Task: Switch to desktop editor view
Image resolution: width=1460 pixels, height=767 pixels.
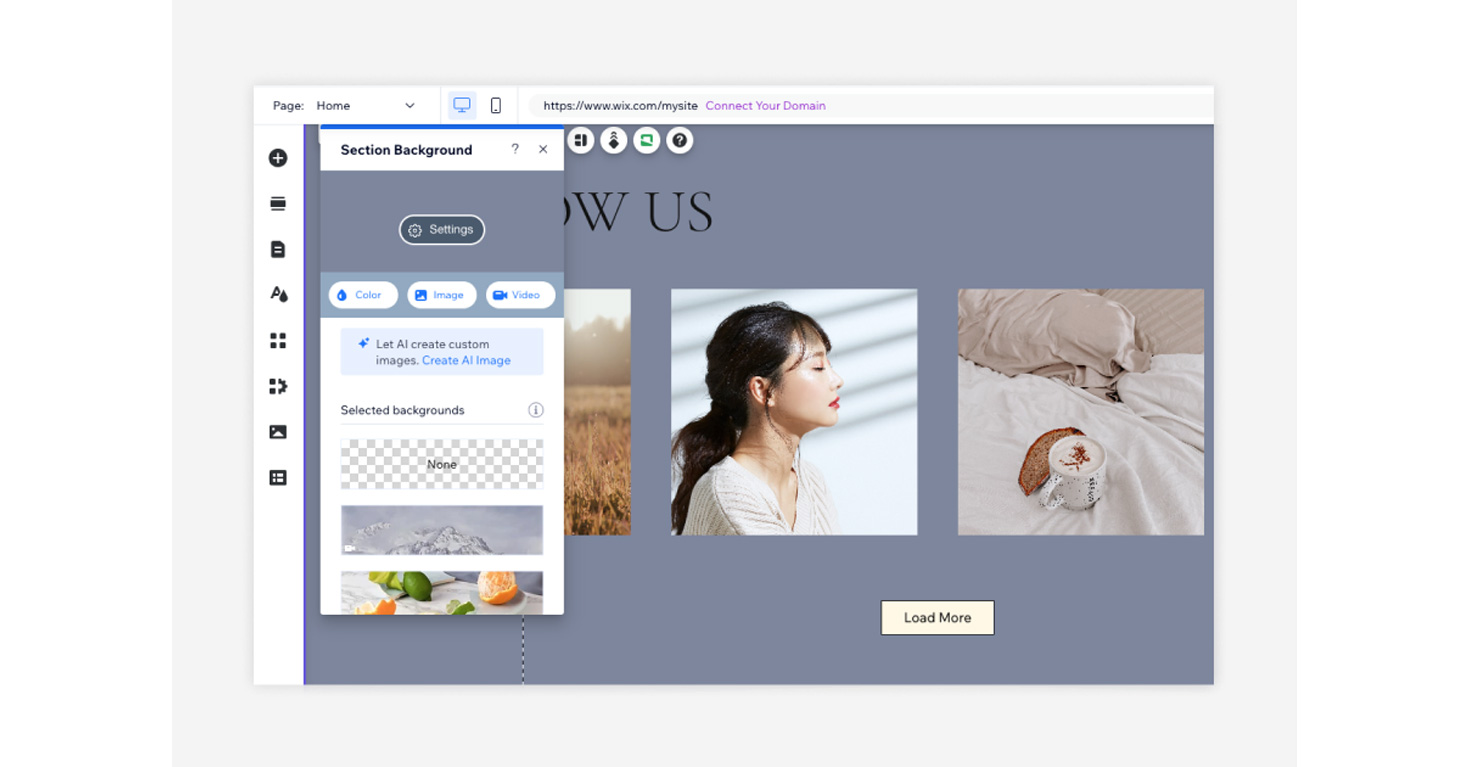Action: (x=461, y=105)
